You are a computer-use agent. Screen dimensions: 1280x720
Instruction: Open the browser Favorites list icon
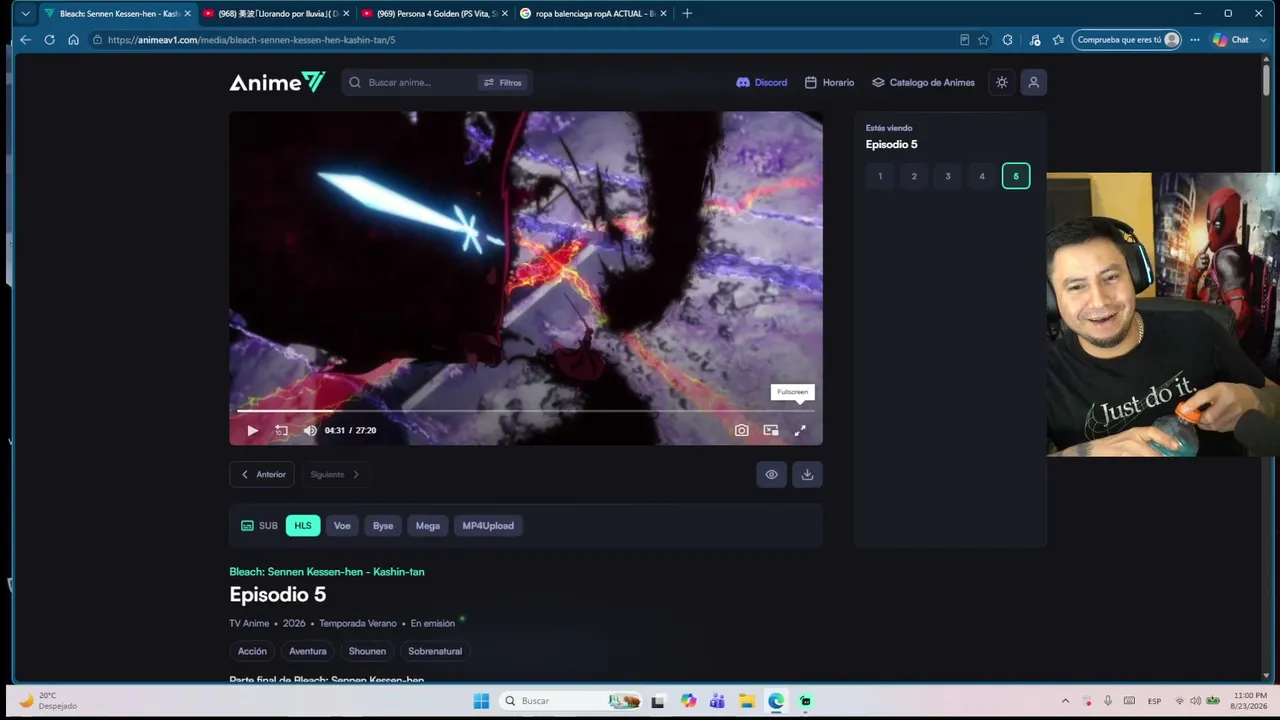click(1058, 40)
